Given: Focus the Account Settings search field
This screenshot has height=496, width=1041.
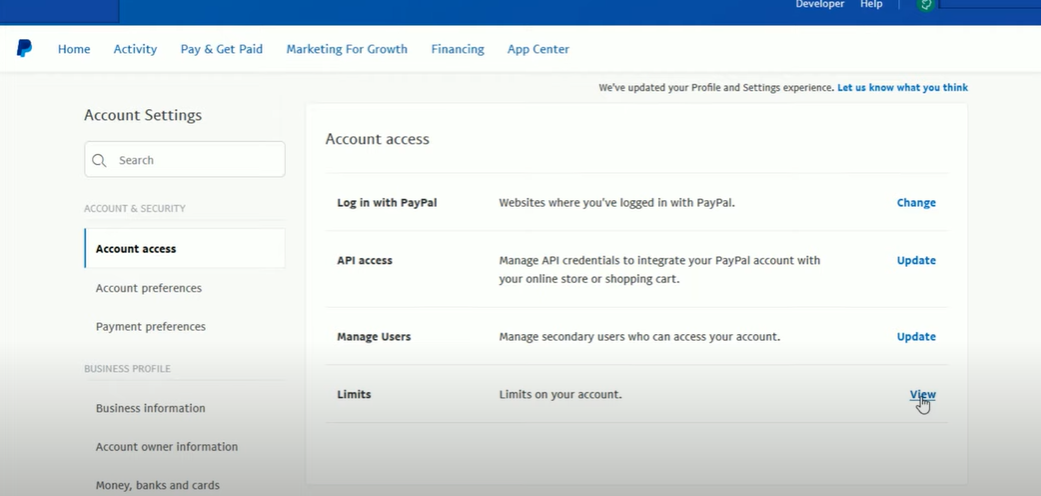Looking at the screenshot, I should click(185, 159).
